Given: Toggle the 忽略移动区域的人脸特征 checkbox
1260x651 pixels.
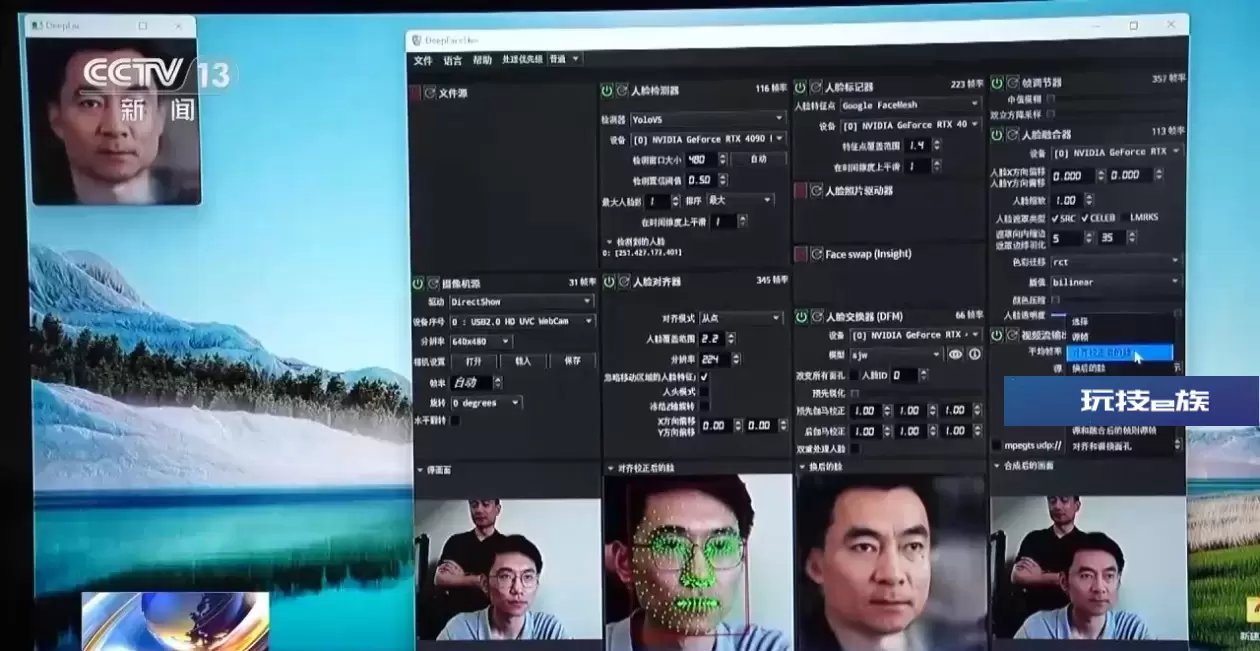Looking at the screenshot, I should 704,376.
